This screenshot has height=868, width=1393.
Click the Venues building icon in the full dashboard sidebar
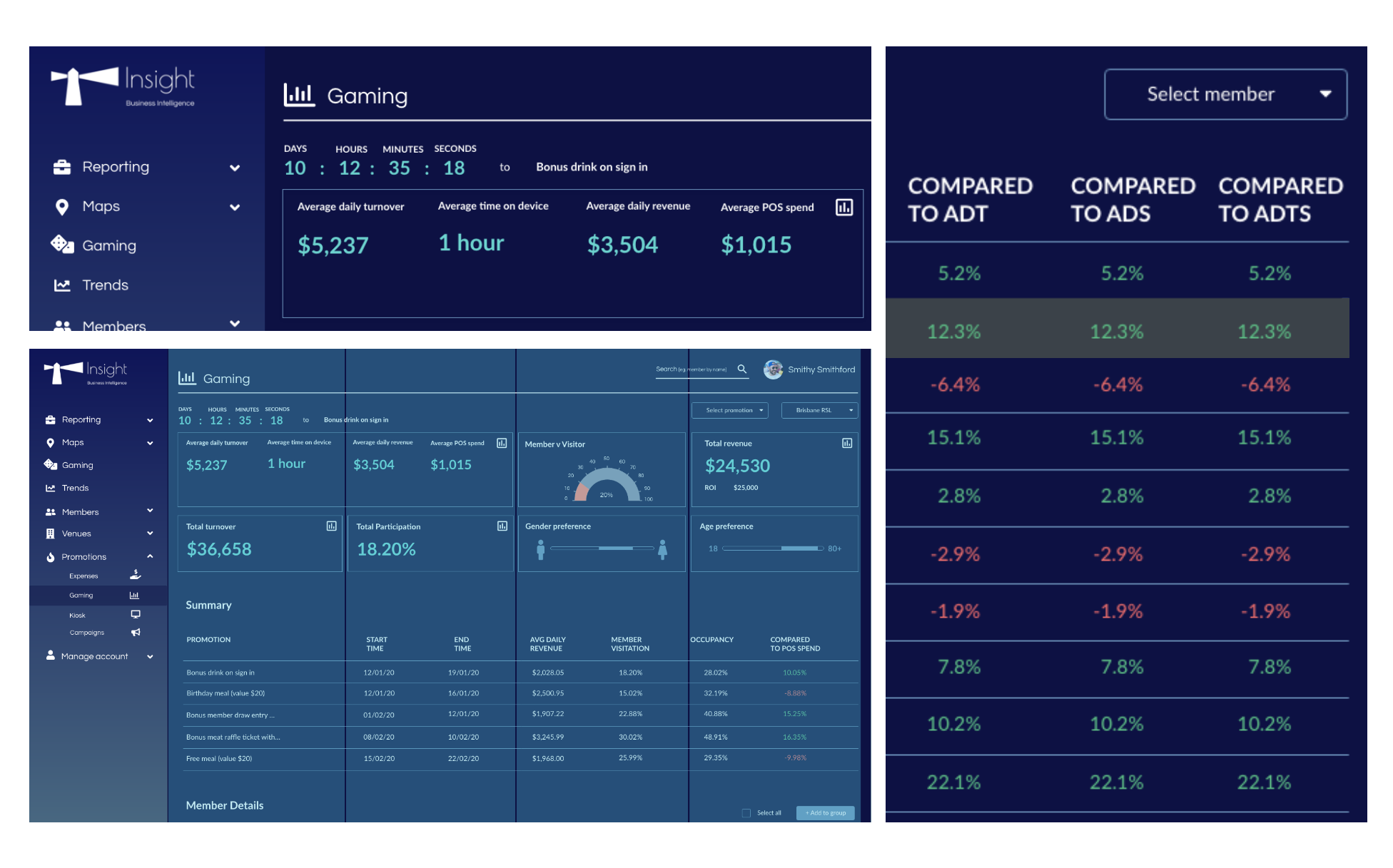[x=50, y=533]
